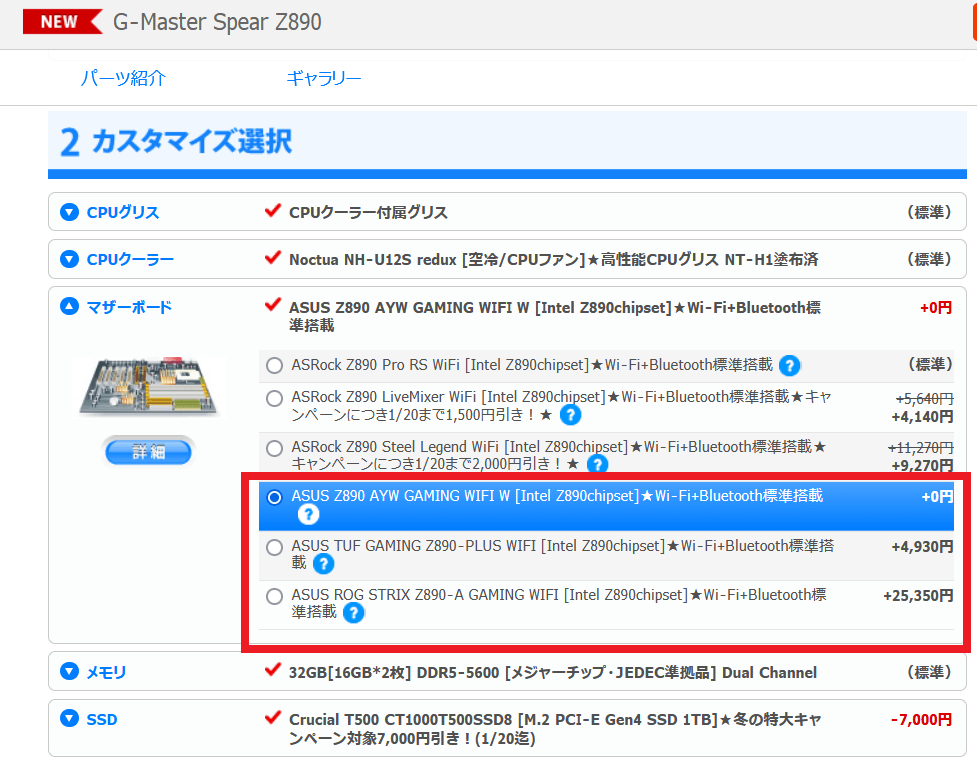Click the help icon for ASRock Z890 Steel Legend WiFi
977x763 pixels.
pos(597,464)
